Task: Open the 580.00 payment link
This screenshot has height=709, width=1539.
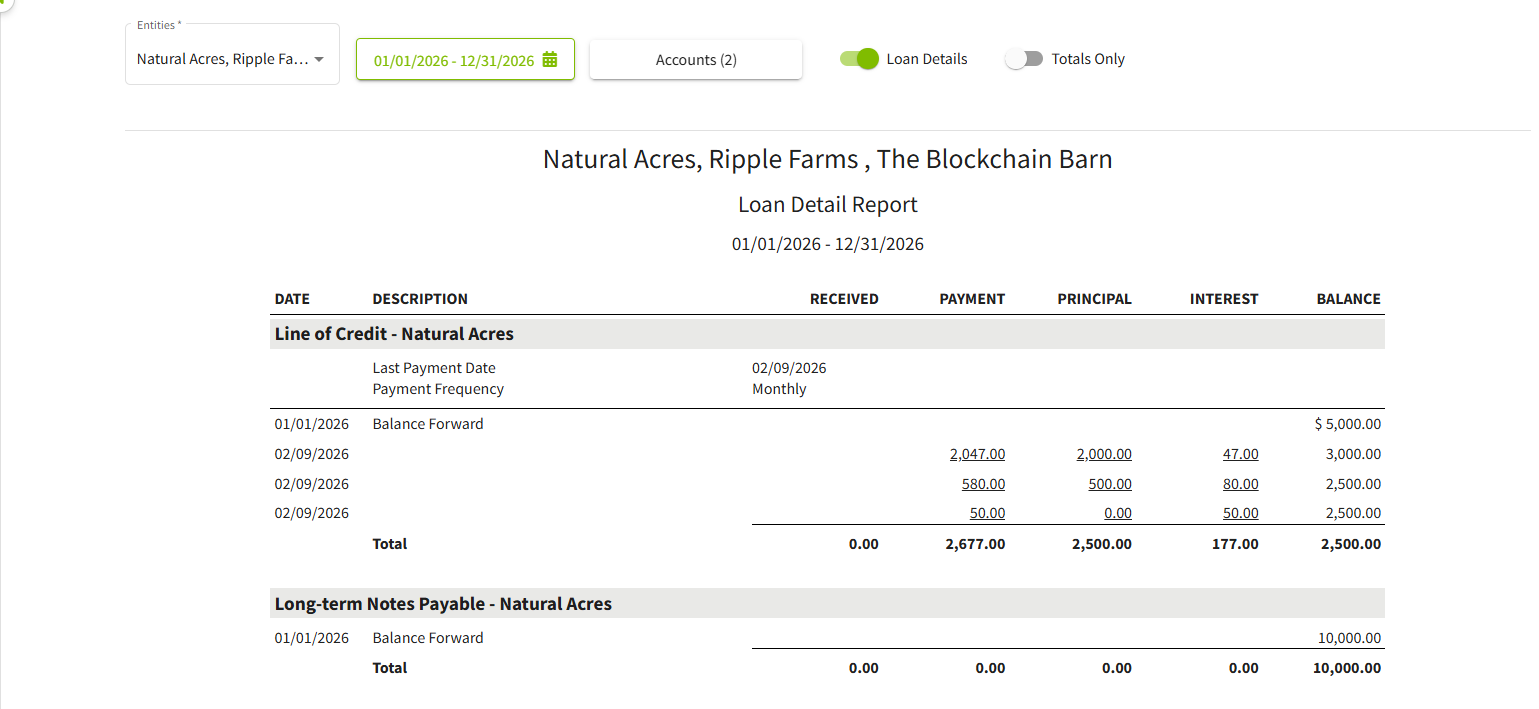Action: click(x=986, y=484)
